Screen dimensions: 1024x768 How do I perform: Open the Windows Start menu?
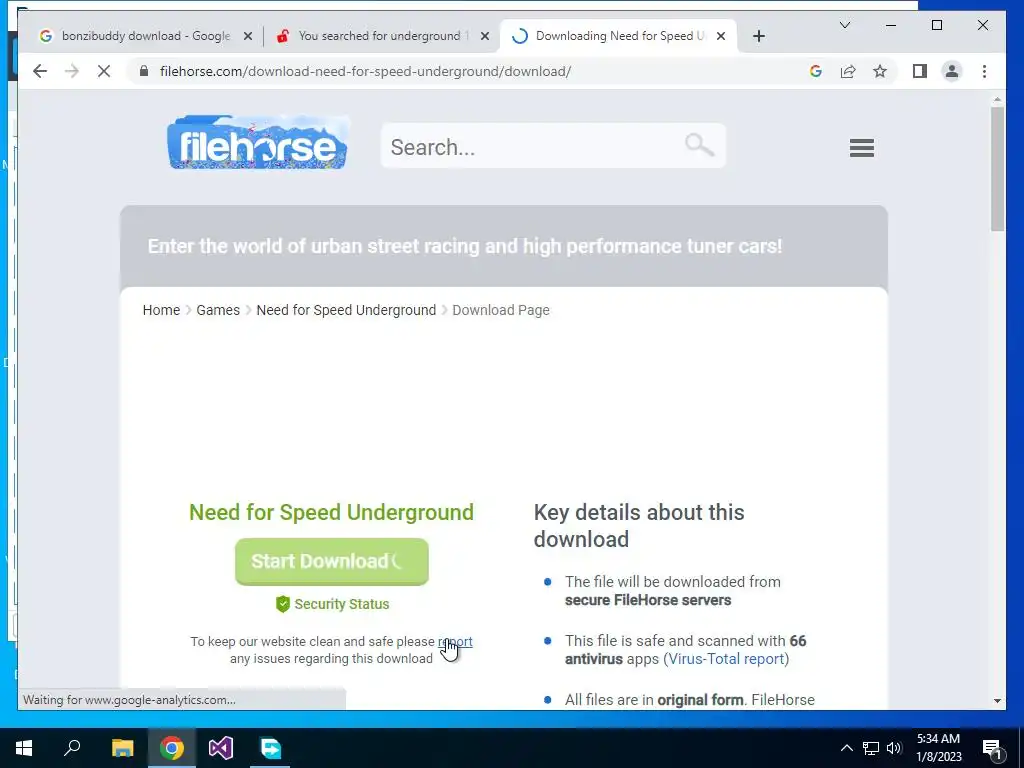pos(24,748)
